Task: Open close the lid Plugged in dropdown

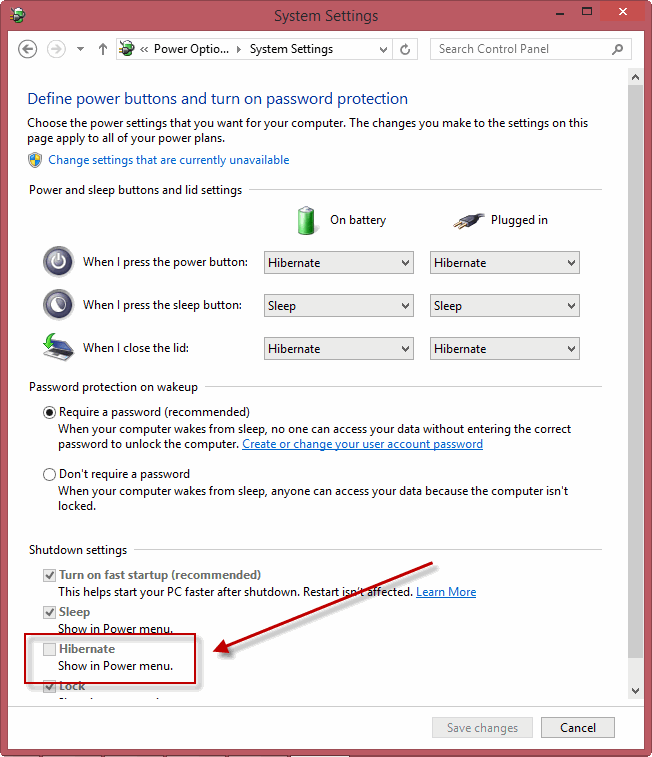Action: click(504, 349)
